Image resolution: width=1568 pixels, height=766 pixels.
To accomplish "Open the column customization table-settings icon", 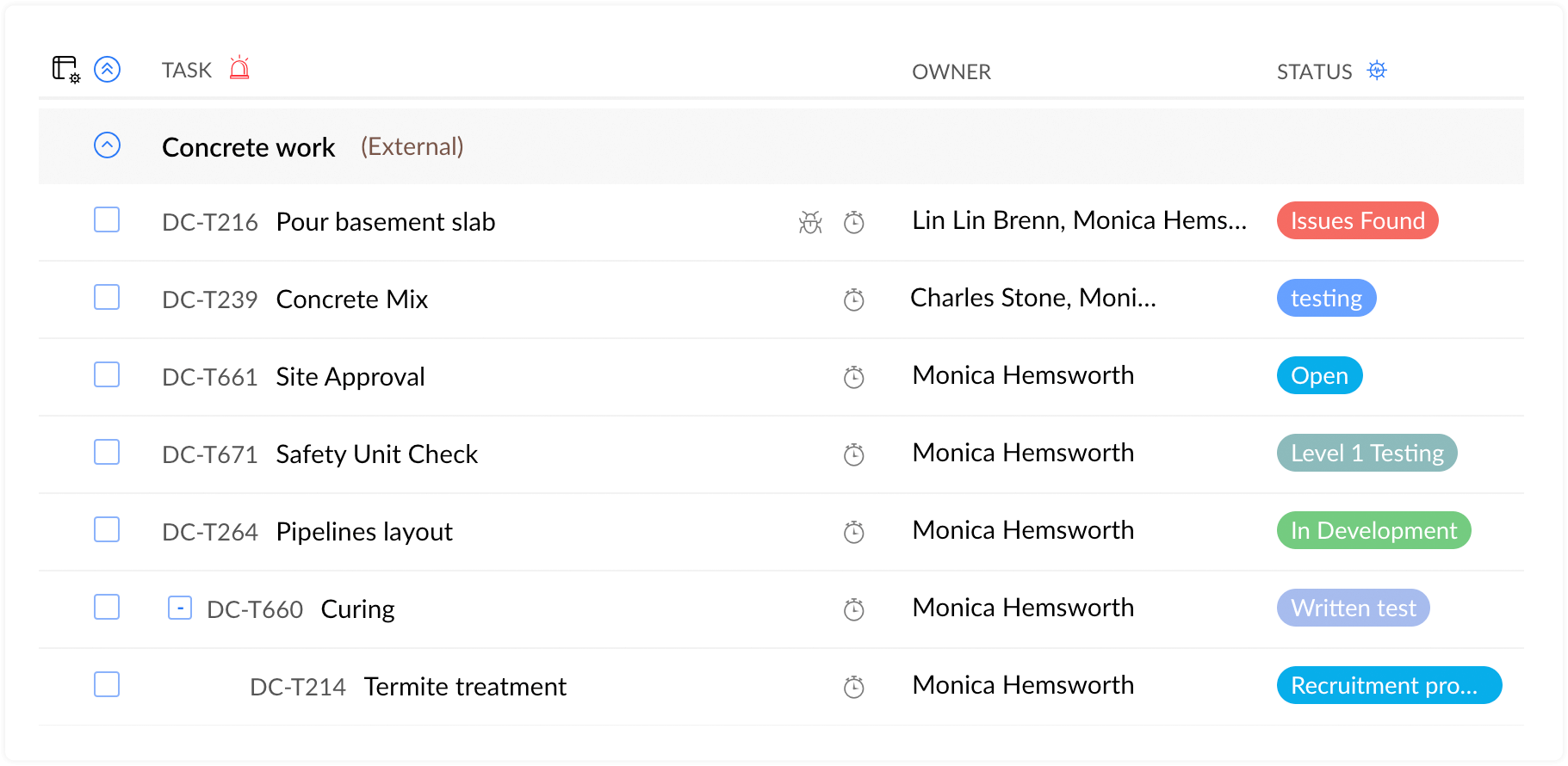I will 65,69.
